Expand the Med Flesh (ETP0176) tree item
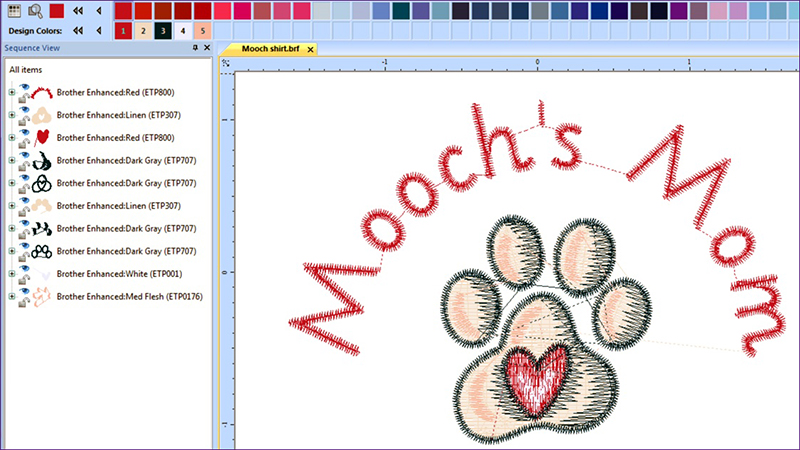800x450 pixels. (x=11, y=296)
